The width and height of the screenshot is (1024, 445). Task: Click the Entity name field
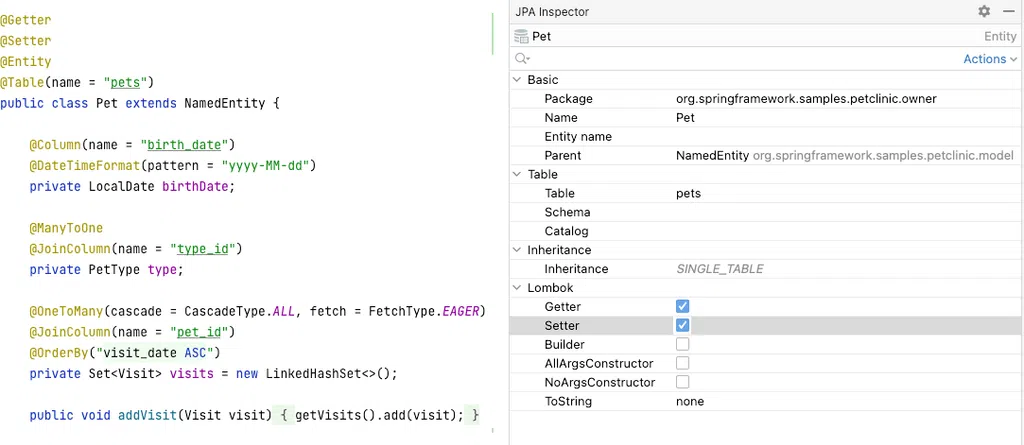(840, 137)
